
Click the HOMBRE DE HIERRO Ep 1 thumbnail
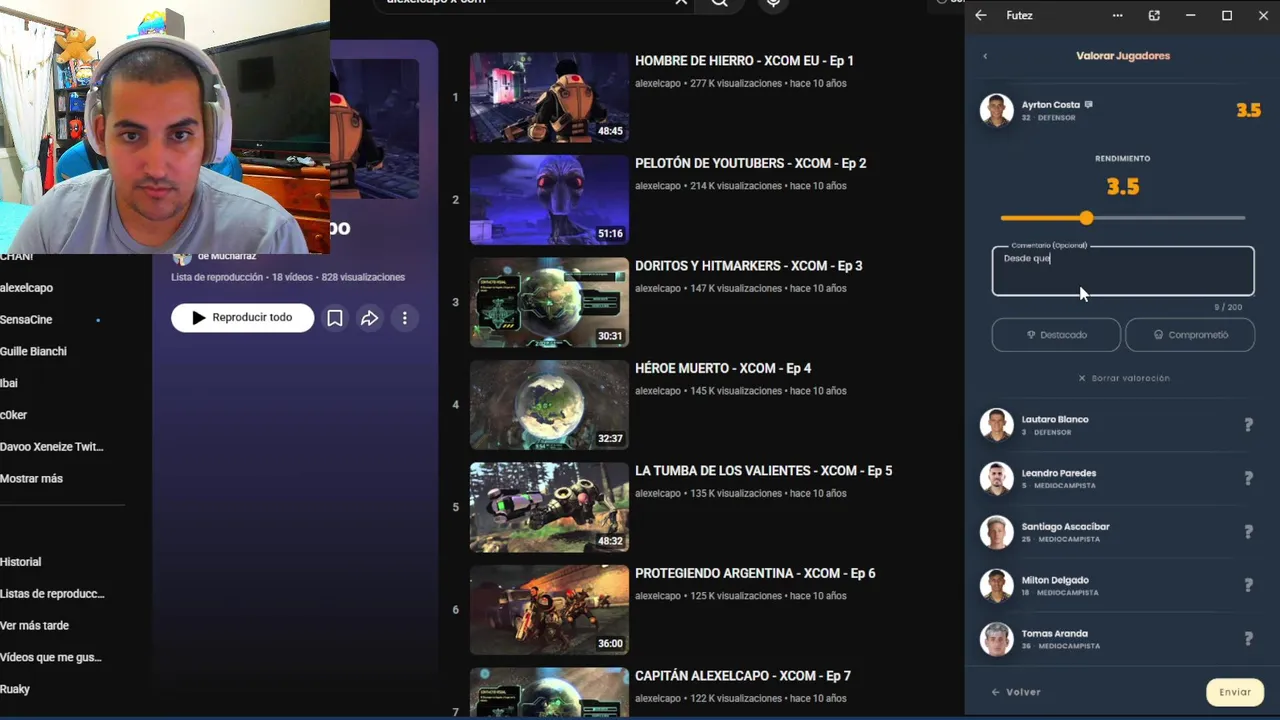pyautogui.click(x=549, y=97)
